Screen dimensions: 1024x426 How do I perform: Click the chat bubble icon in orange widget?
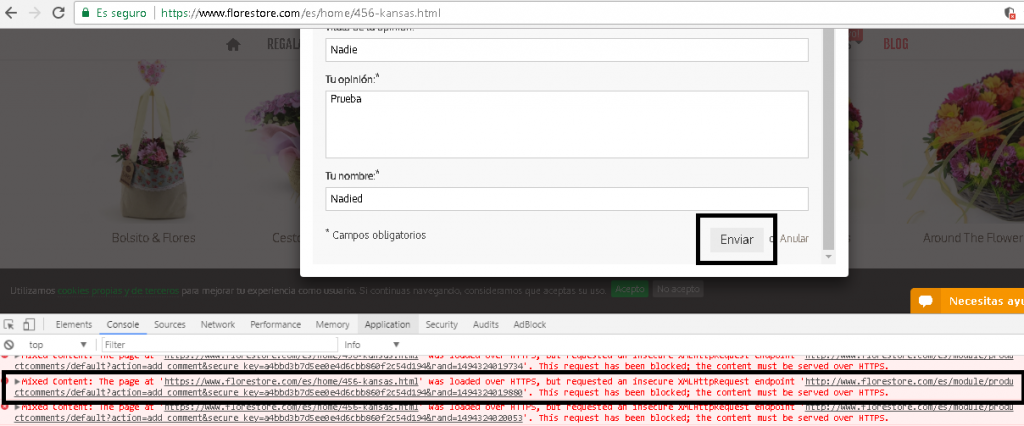tap(925, 302)
